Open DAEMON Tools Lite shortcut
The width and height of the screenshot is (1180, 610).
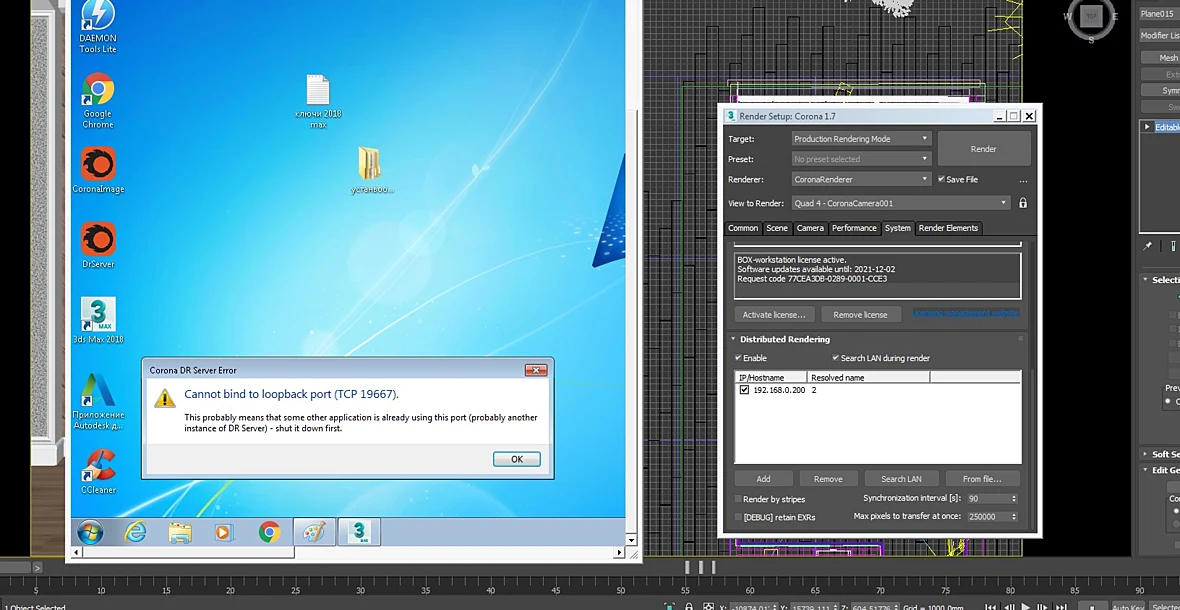(98, 27)
